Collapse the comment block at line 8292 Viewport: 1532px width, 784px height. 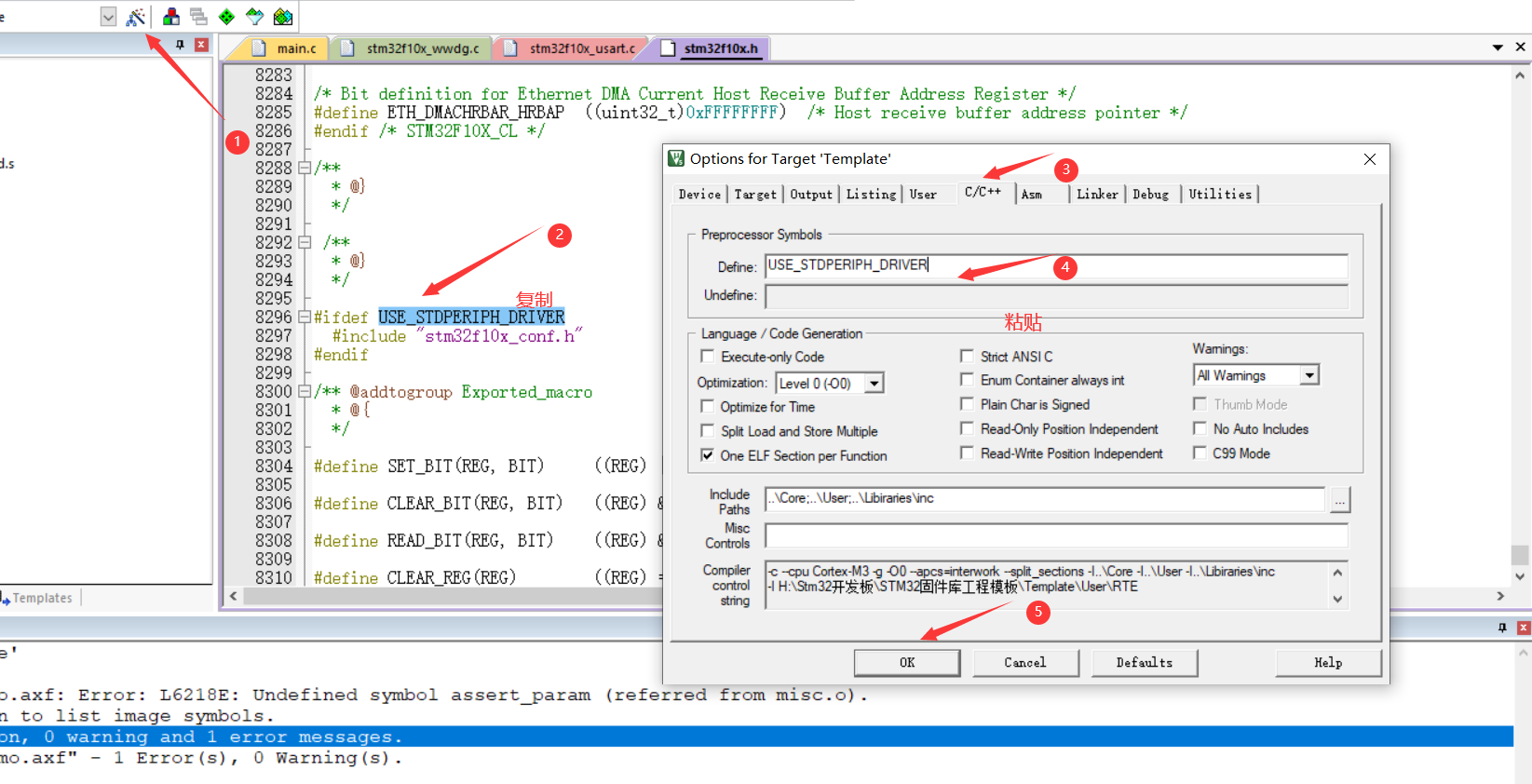pyautogui.click(x=304, y=243)
